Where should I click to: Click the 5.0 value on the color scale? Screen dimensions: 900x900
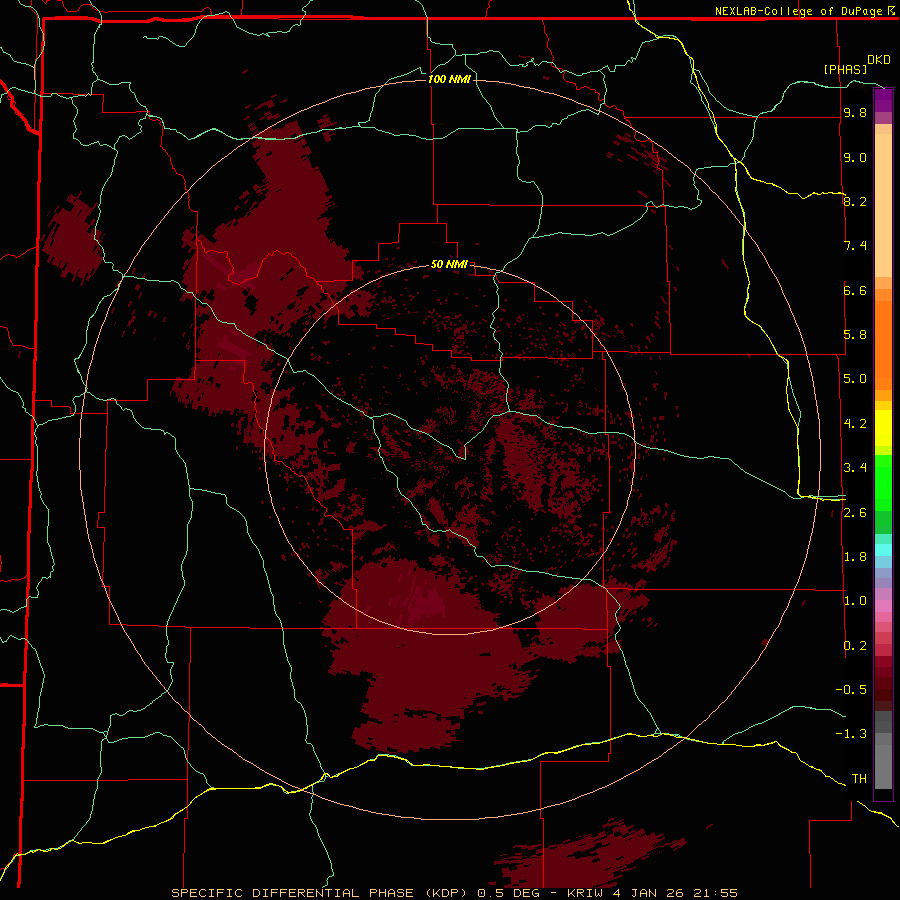pos(855,379)
